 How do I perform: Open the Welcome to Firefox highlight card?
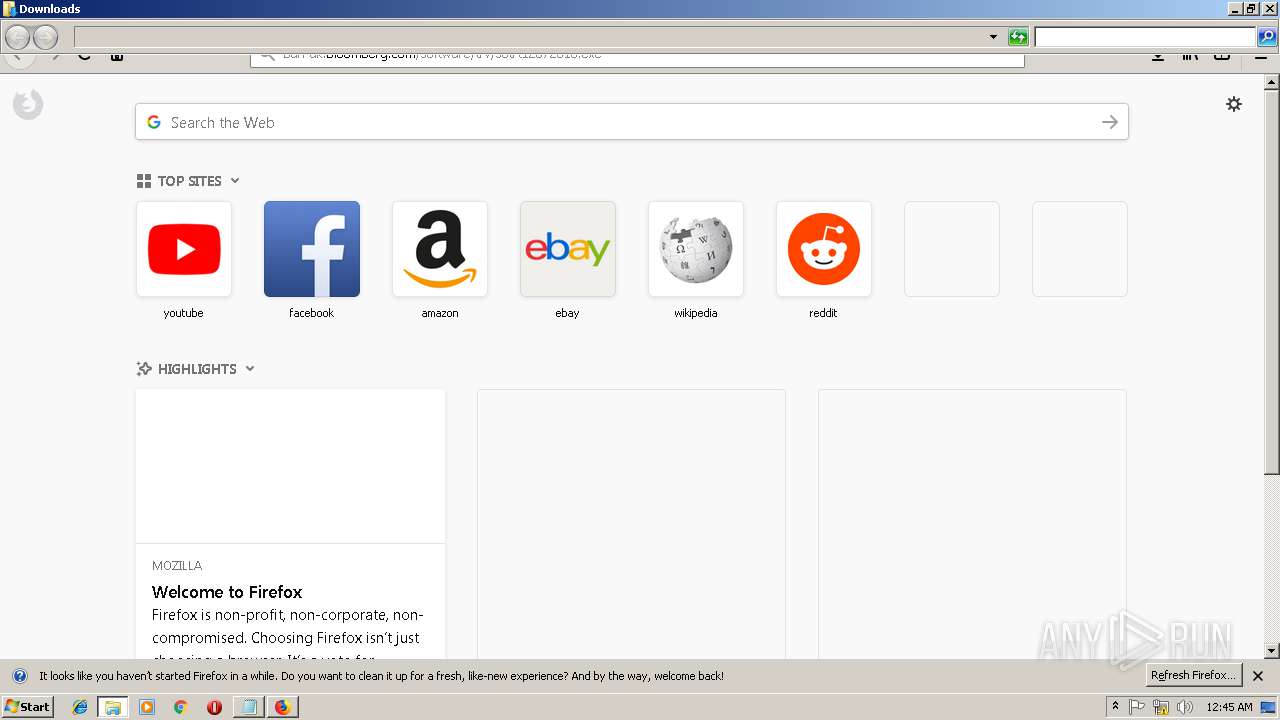coord(290,524)
